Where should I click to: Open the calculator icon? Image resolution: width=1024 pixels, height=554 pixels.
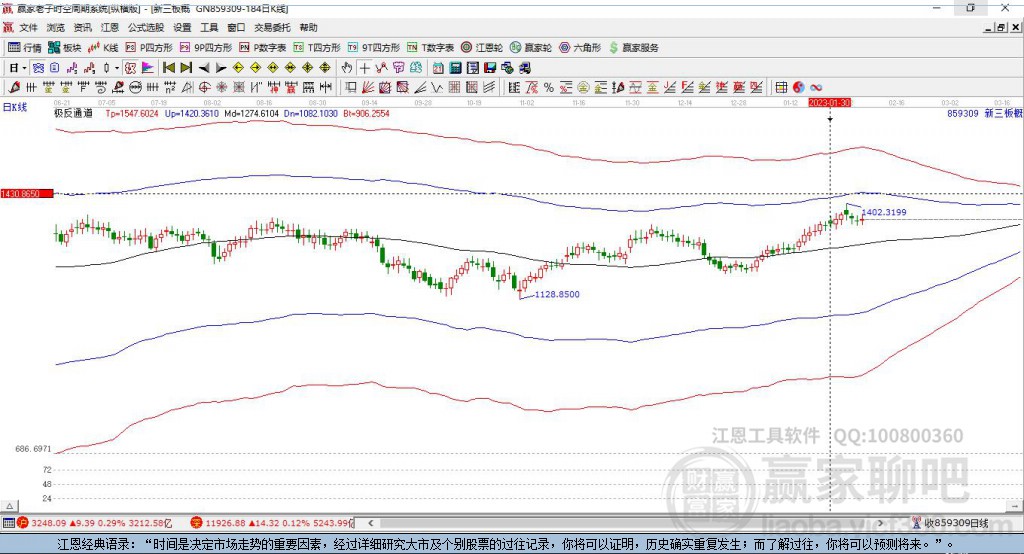pos(455,68)
